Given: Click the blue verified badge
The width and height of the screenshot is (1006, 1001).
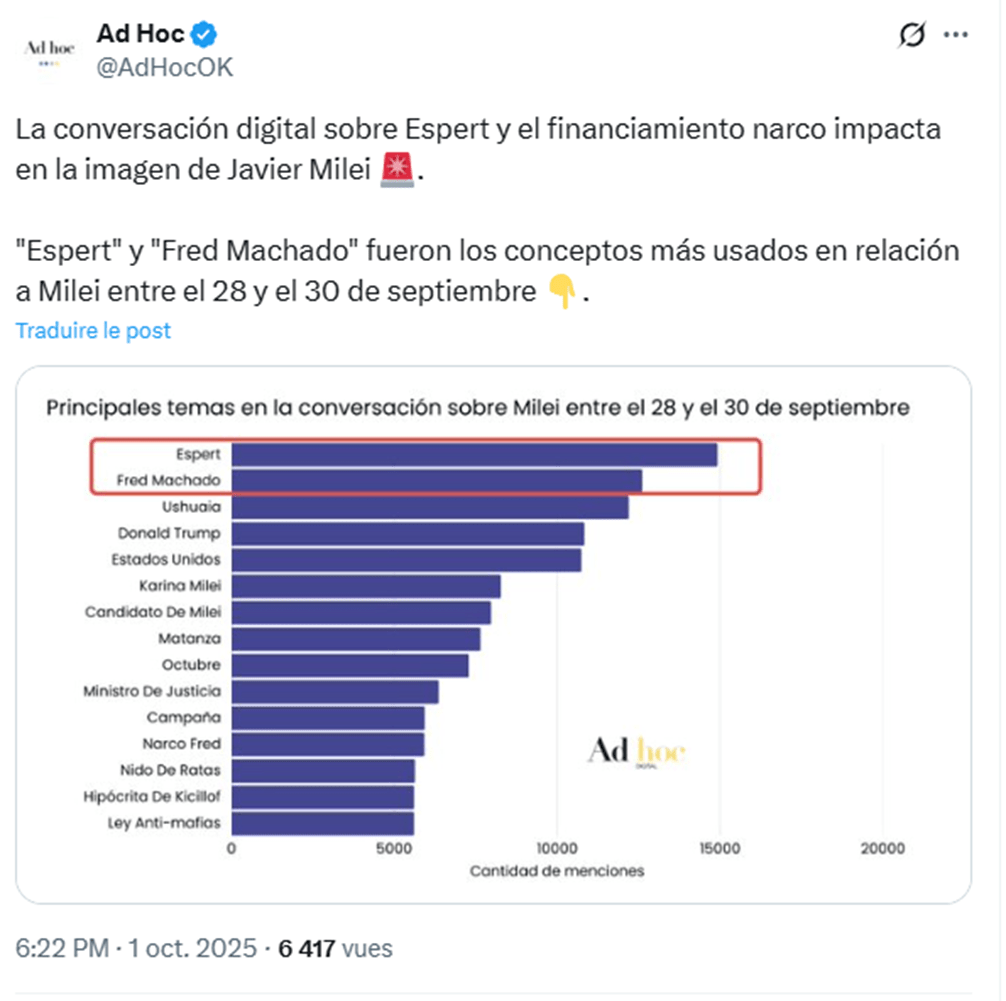Looking at the screenshot, I should pos(205,35).
